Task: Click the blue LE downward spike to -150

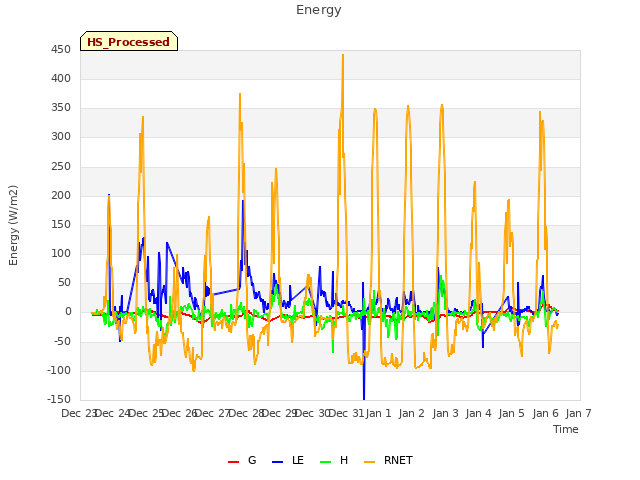Action: coord(364,398)
